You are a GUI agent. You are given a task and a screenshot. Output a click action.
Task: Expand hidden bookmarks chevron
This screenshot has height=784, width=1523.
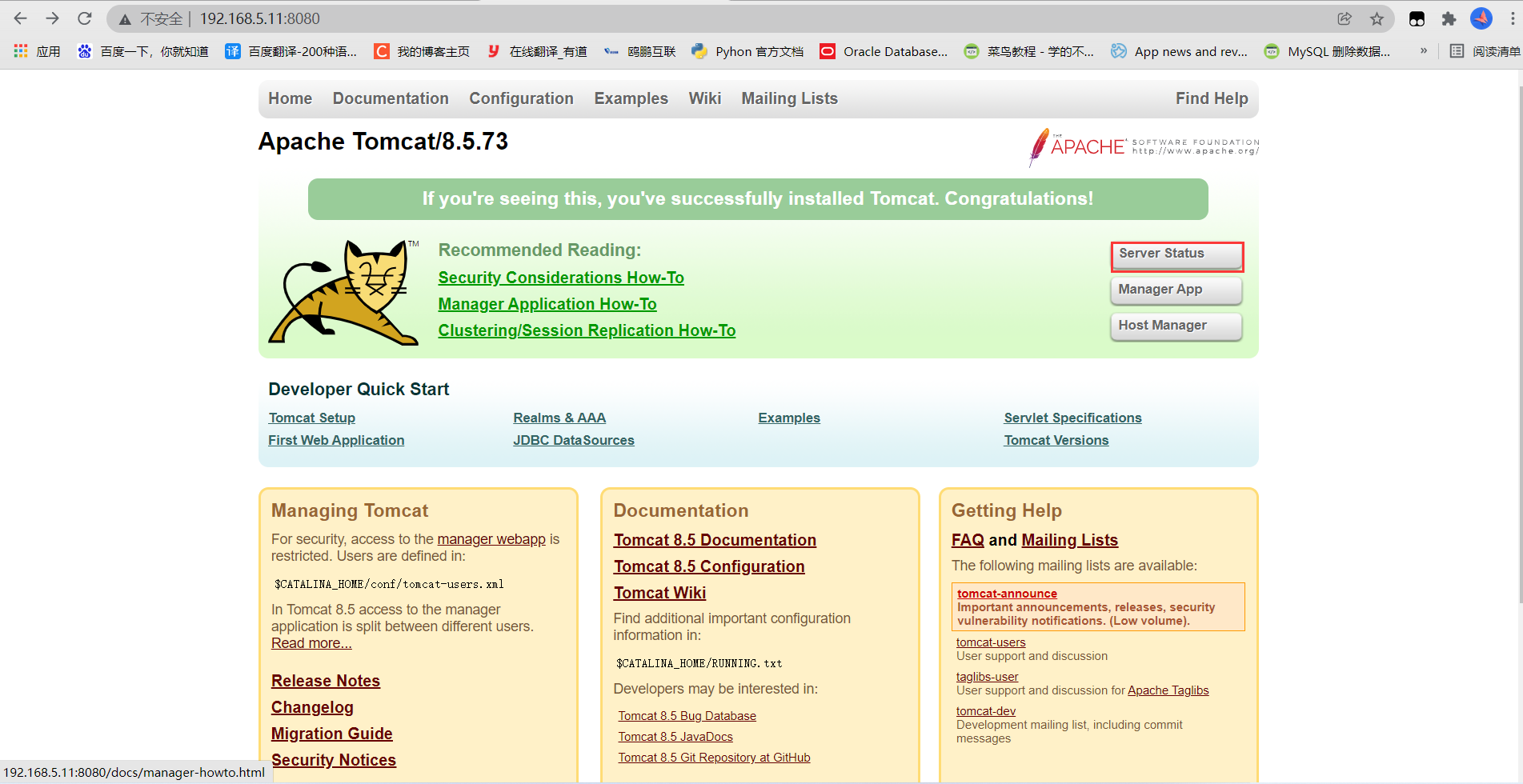tap(1424, 50)
